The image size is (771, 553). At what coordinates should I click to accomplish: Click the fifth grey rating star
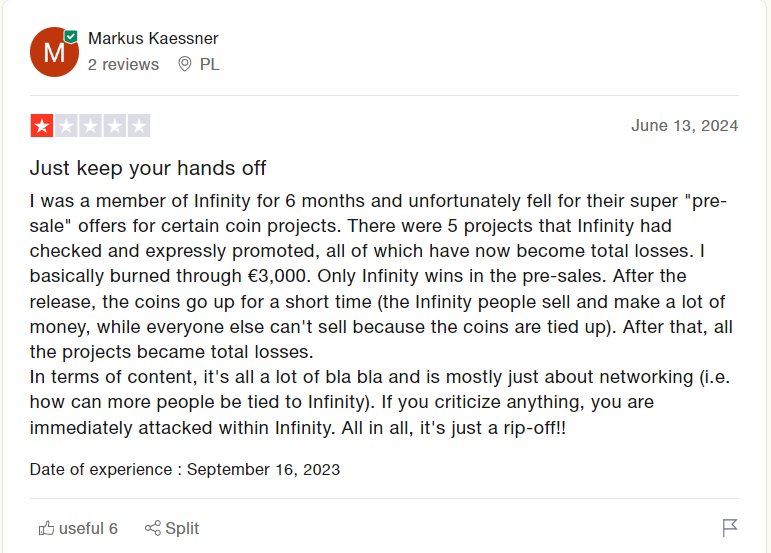(x=139, y=126)
